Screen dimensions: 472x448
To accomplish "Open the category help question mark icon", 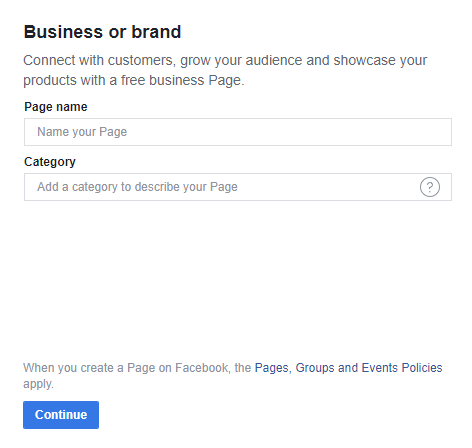I will (x=430, y=187).
